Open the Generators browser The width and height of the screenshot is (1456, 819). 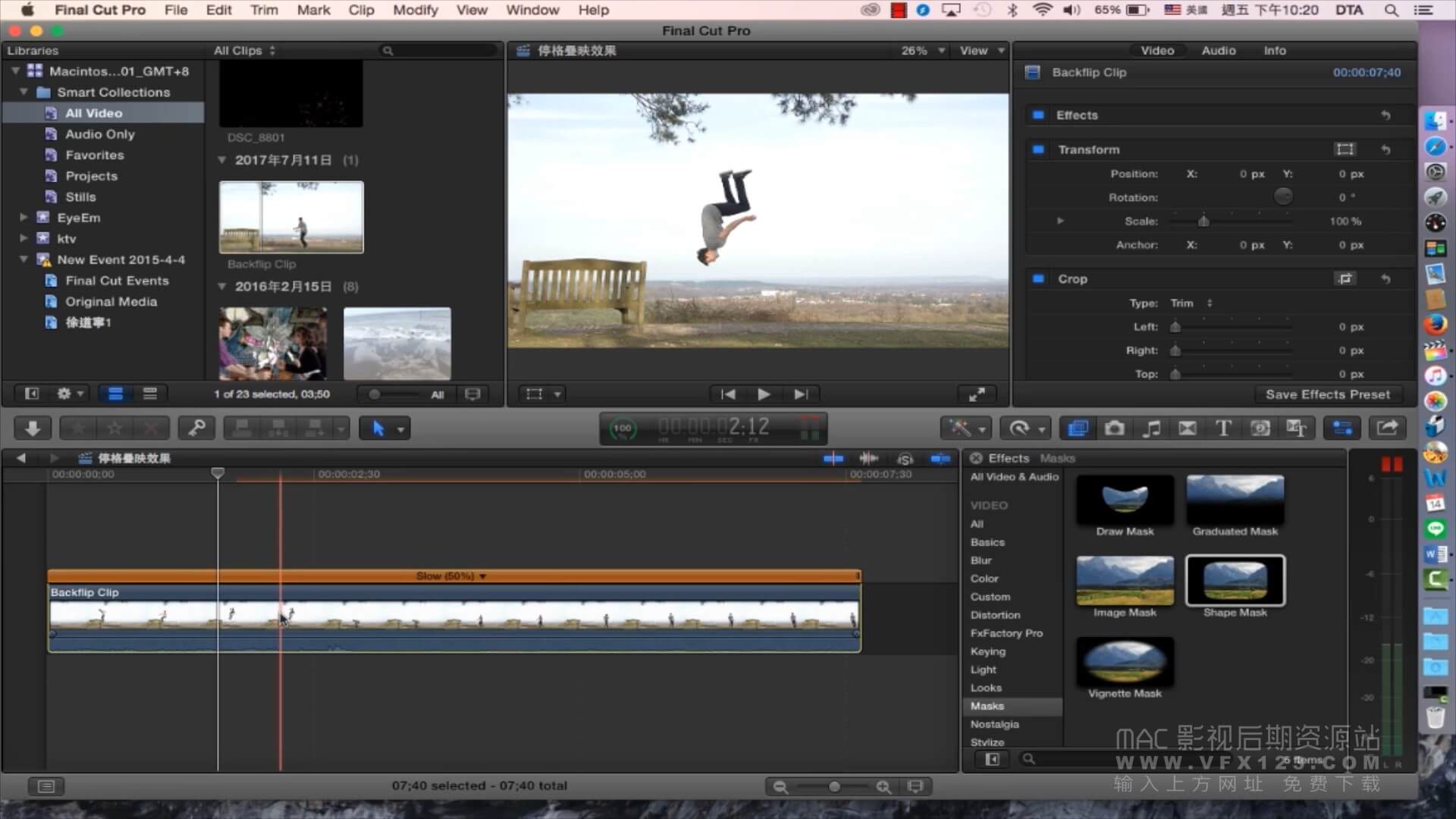click(1260, 428)
